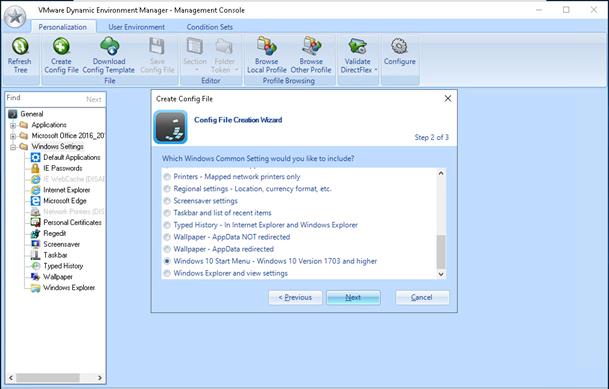Screen dimensions: 609x389
Task: Open Browse Local Profile
Action: 266,46
